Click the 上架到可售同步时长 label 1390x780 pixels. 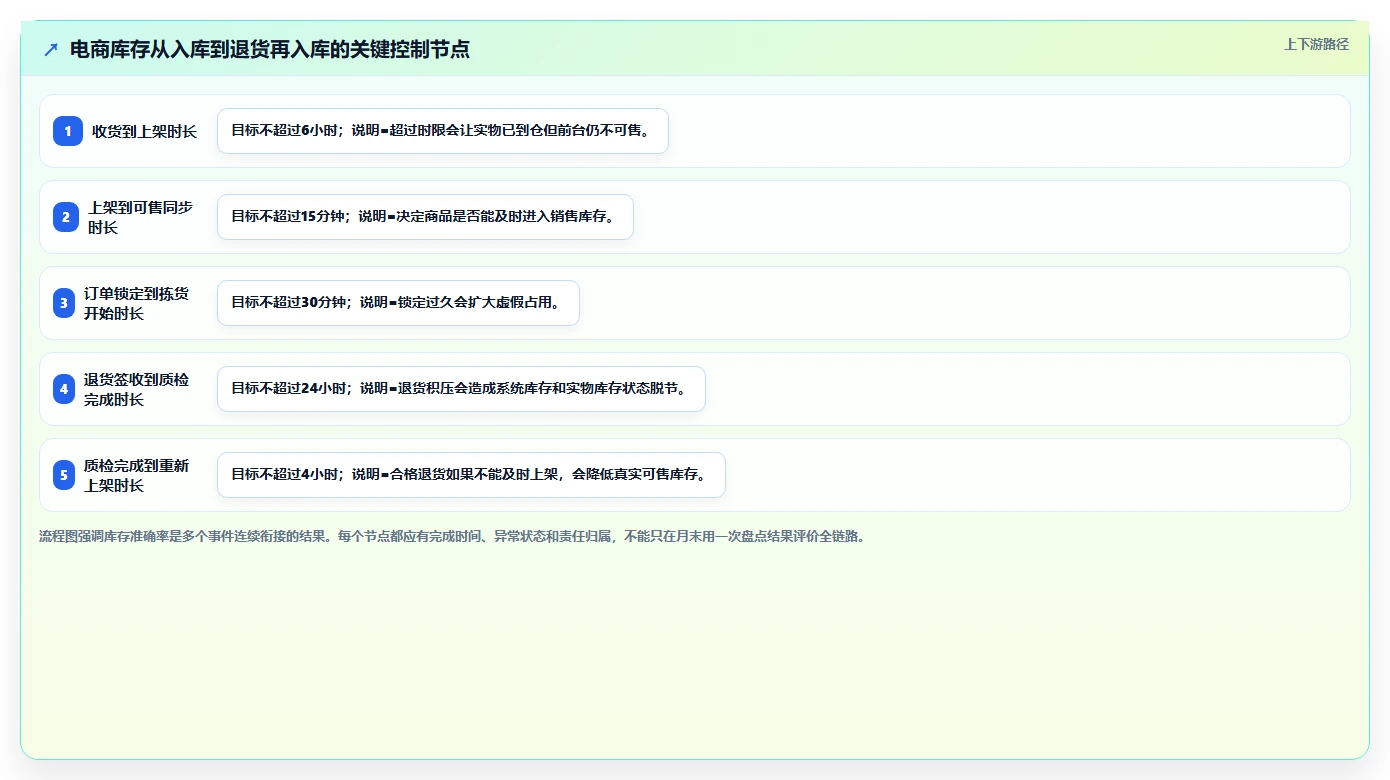tap(140, 217)
